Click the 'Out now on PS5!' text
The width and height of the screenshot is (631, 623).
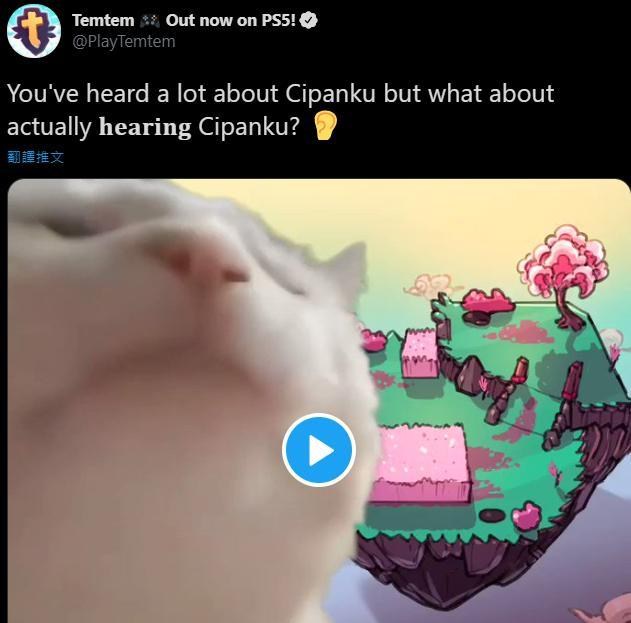point(231,21)
